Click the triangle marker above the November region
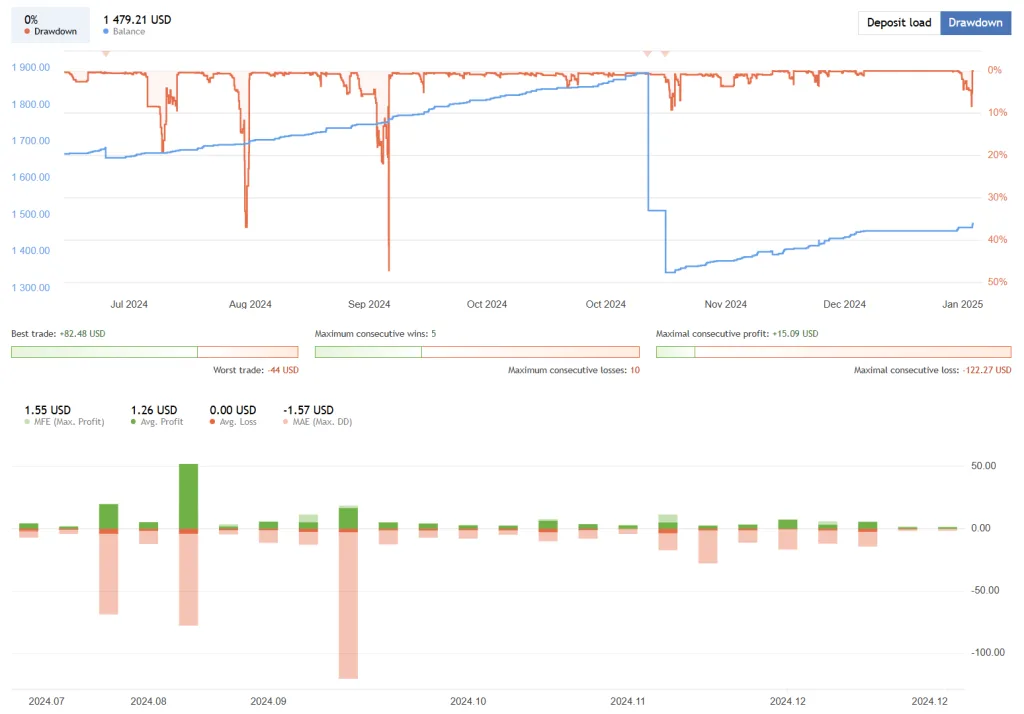1024x714 pixels. [x=647, y=53]
